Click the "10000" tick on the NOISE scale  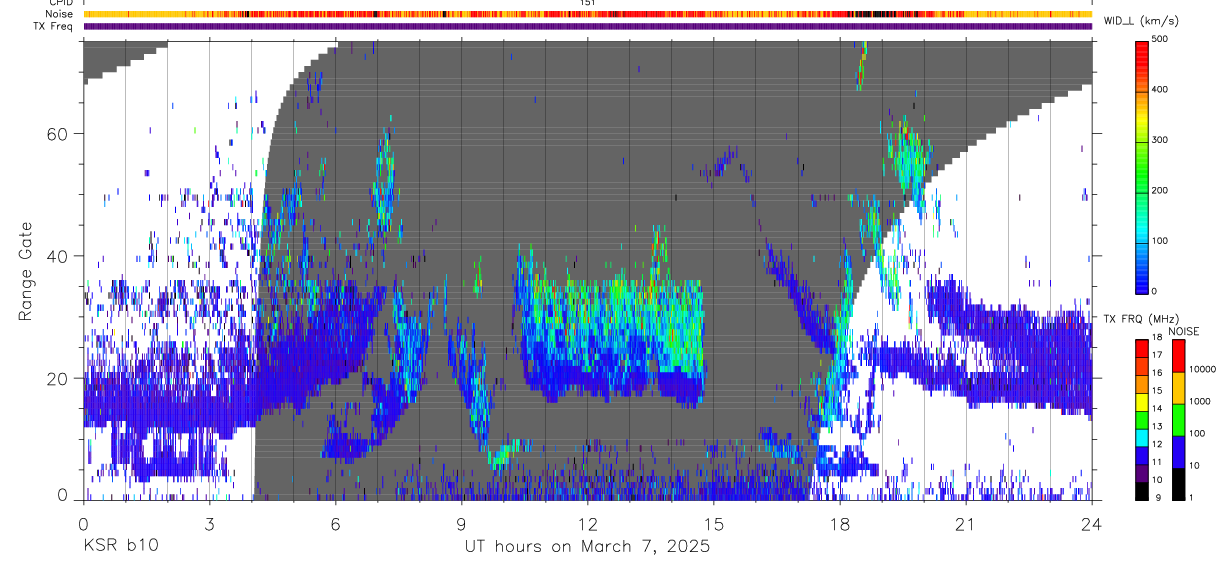(x=1203, y=369)
